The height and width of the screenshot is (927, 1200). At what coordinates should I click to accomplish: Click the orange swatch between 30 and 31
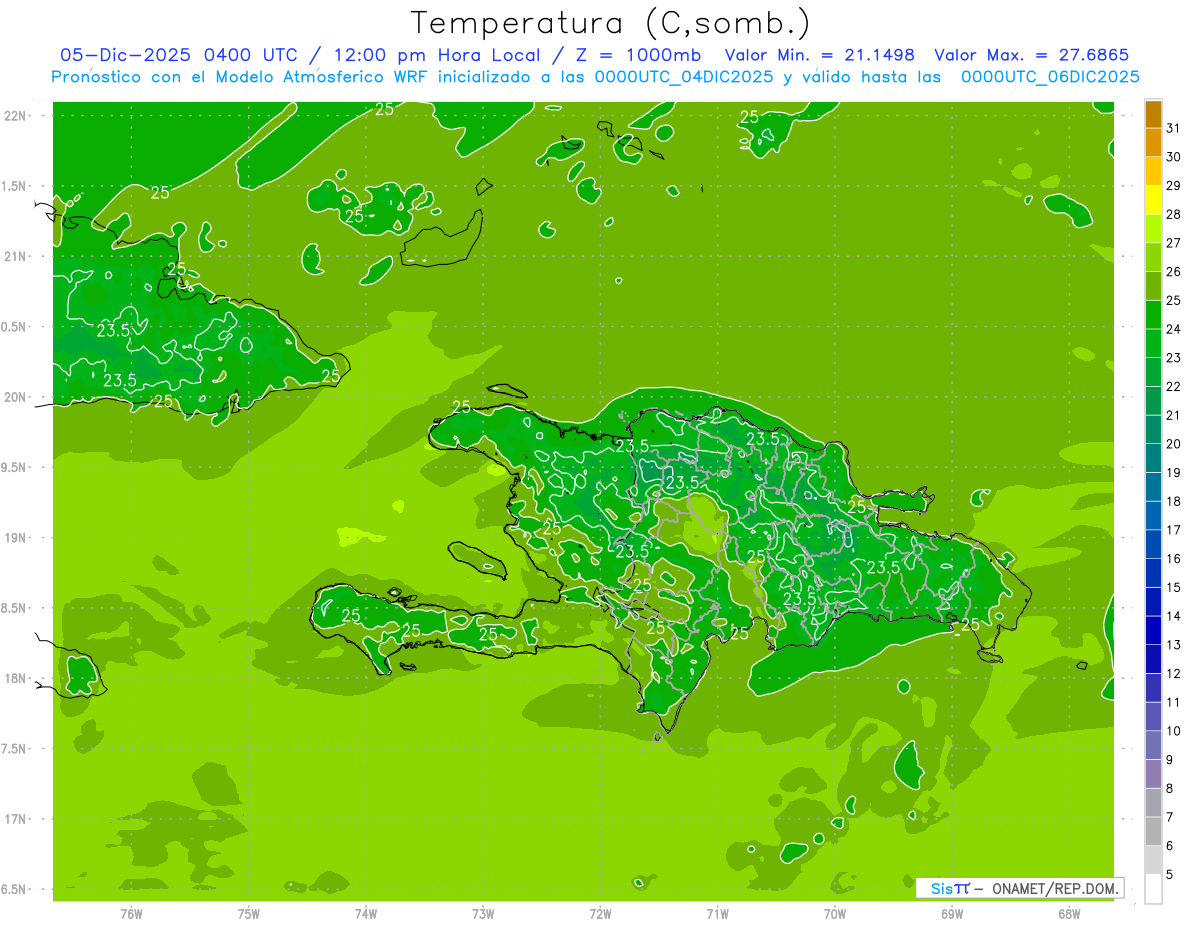tap(1153, 142)
